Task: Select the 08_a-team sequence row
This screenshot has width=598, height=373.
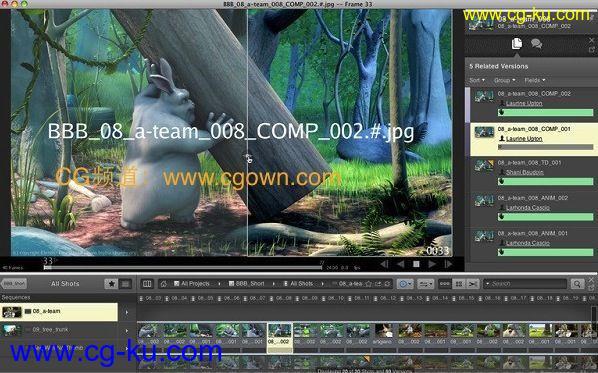Action: [x=59, y=312]
